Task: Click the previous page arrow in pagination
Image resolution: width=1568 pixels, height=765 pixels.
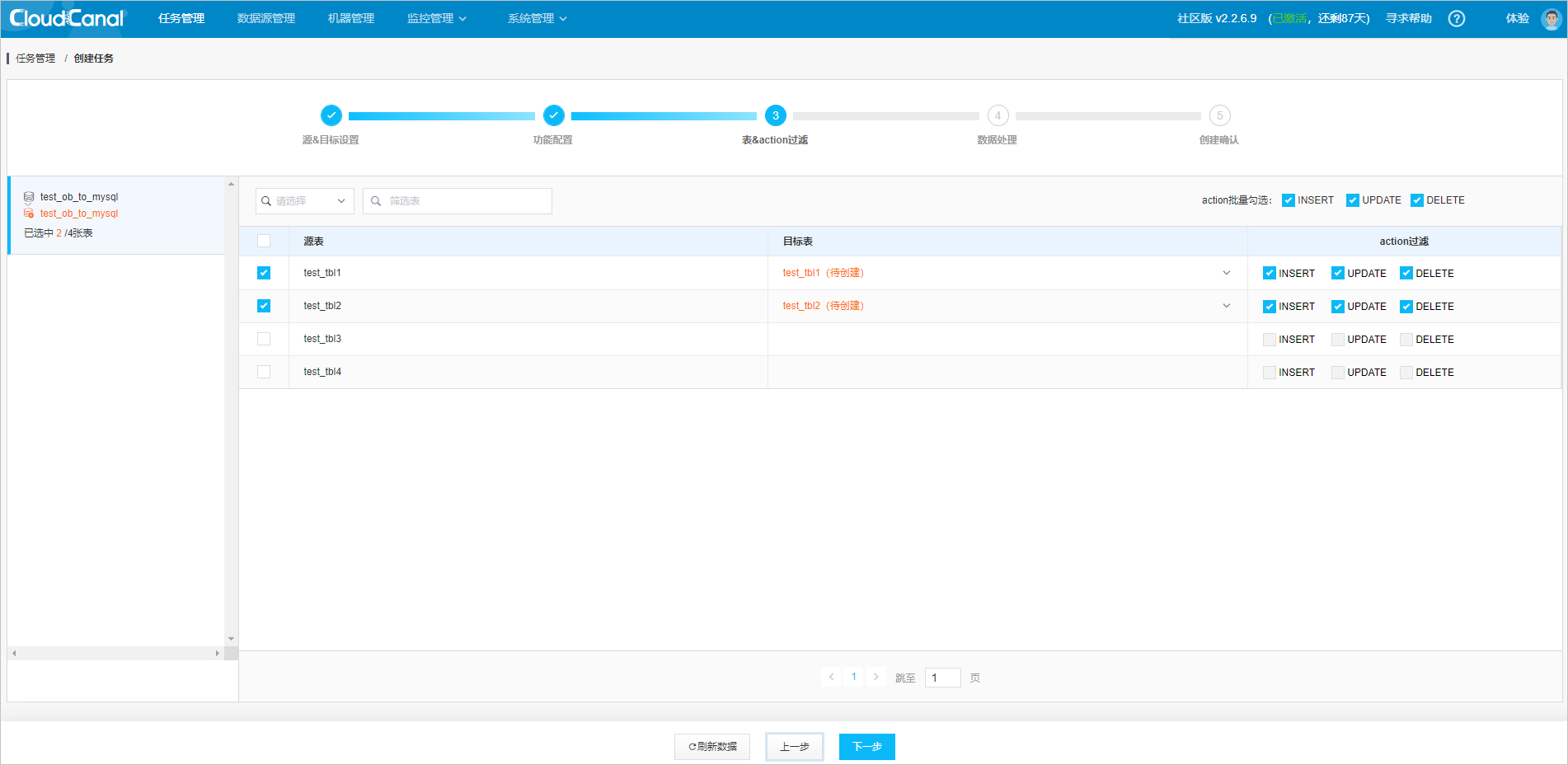Action: pyautogui.click(x=831, y=677)
